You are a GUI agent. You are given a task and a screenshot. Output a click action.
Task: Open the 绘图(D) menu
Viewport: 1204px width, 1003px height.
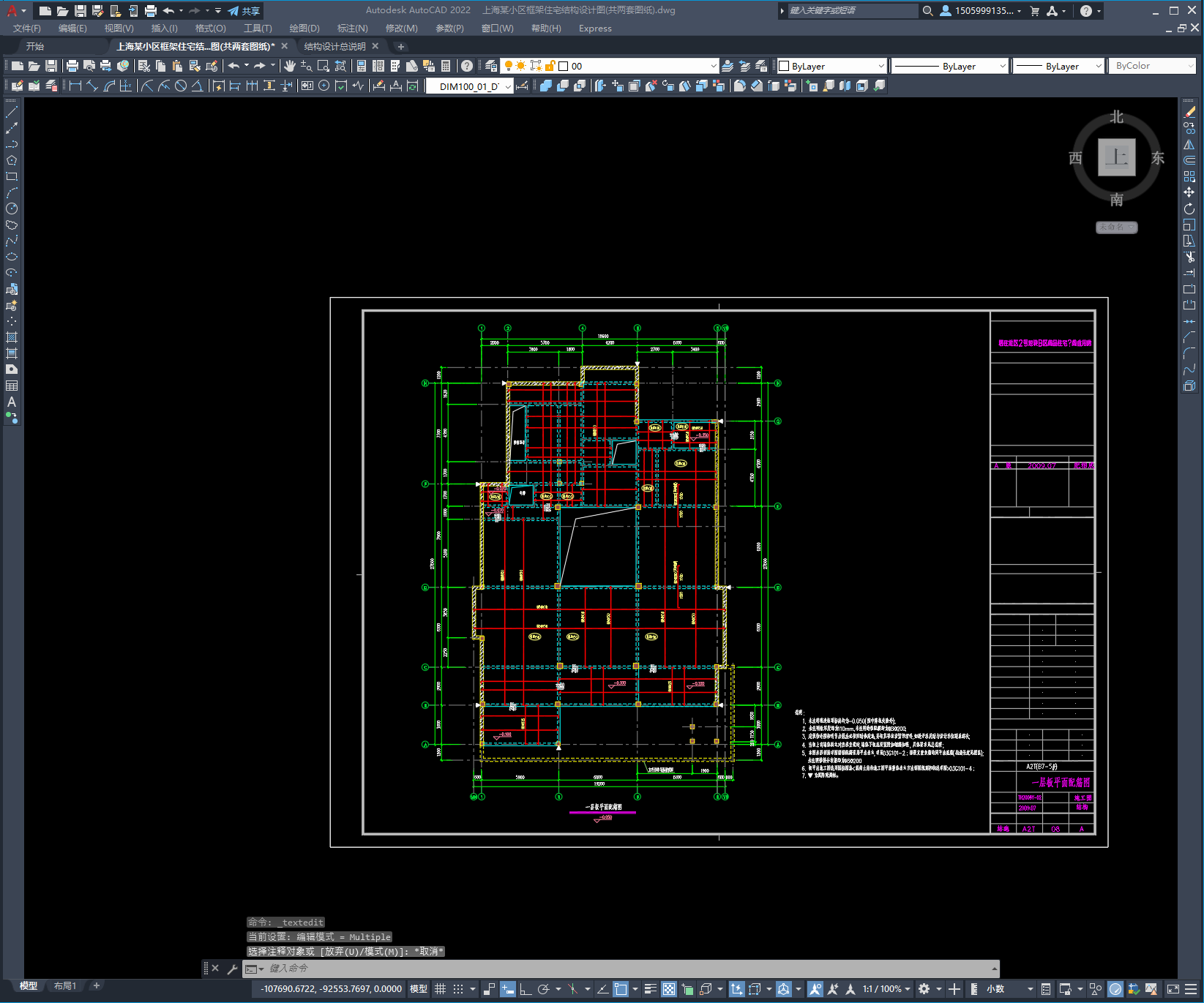pos(304,29)
